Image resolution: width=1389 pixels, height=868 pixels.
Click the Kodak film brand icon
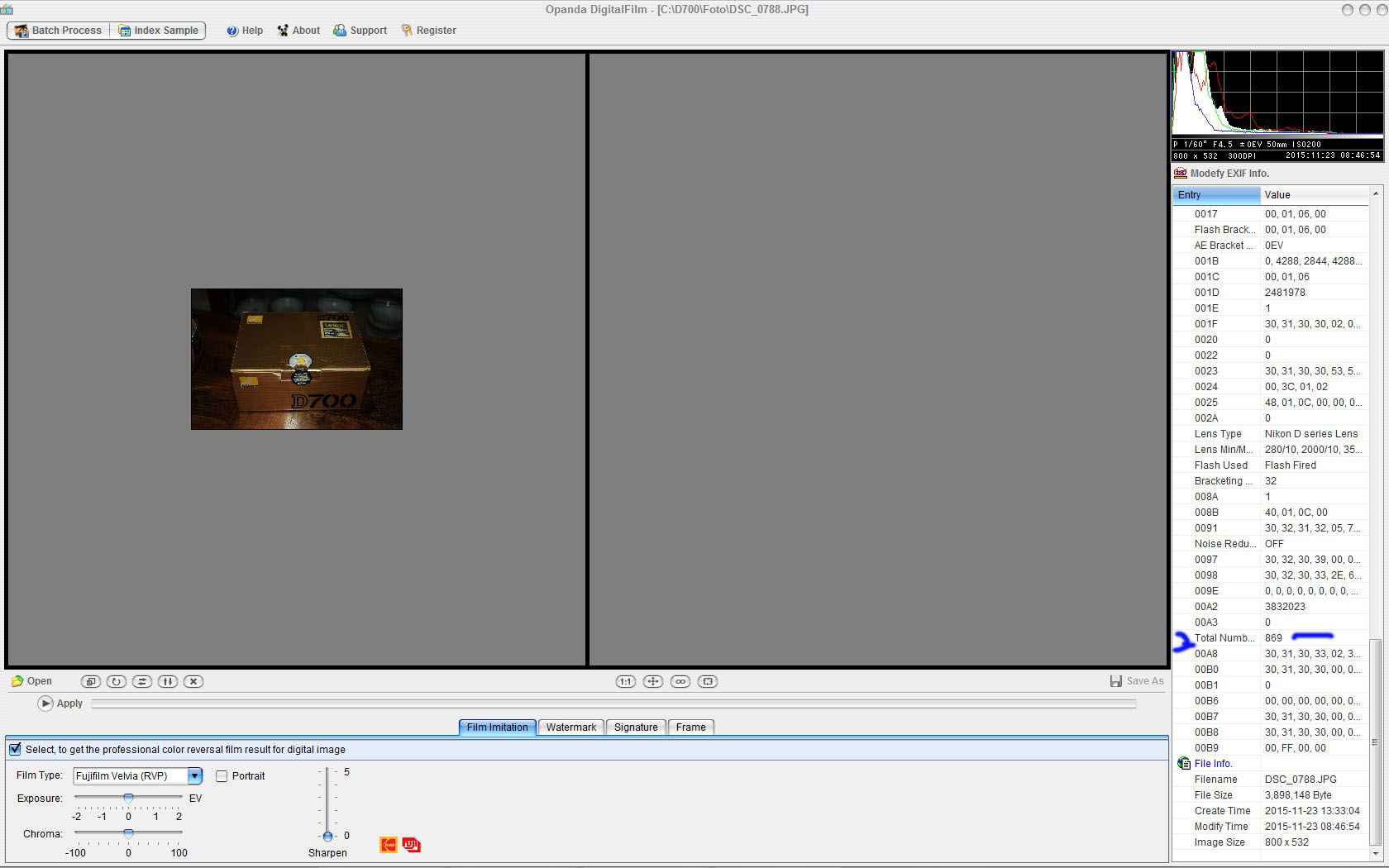[x=388, y=844]
